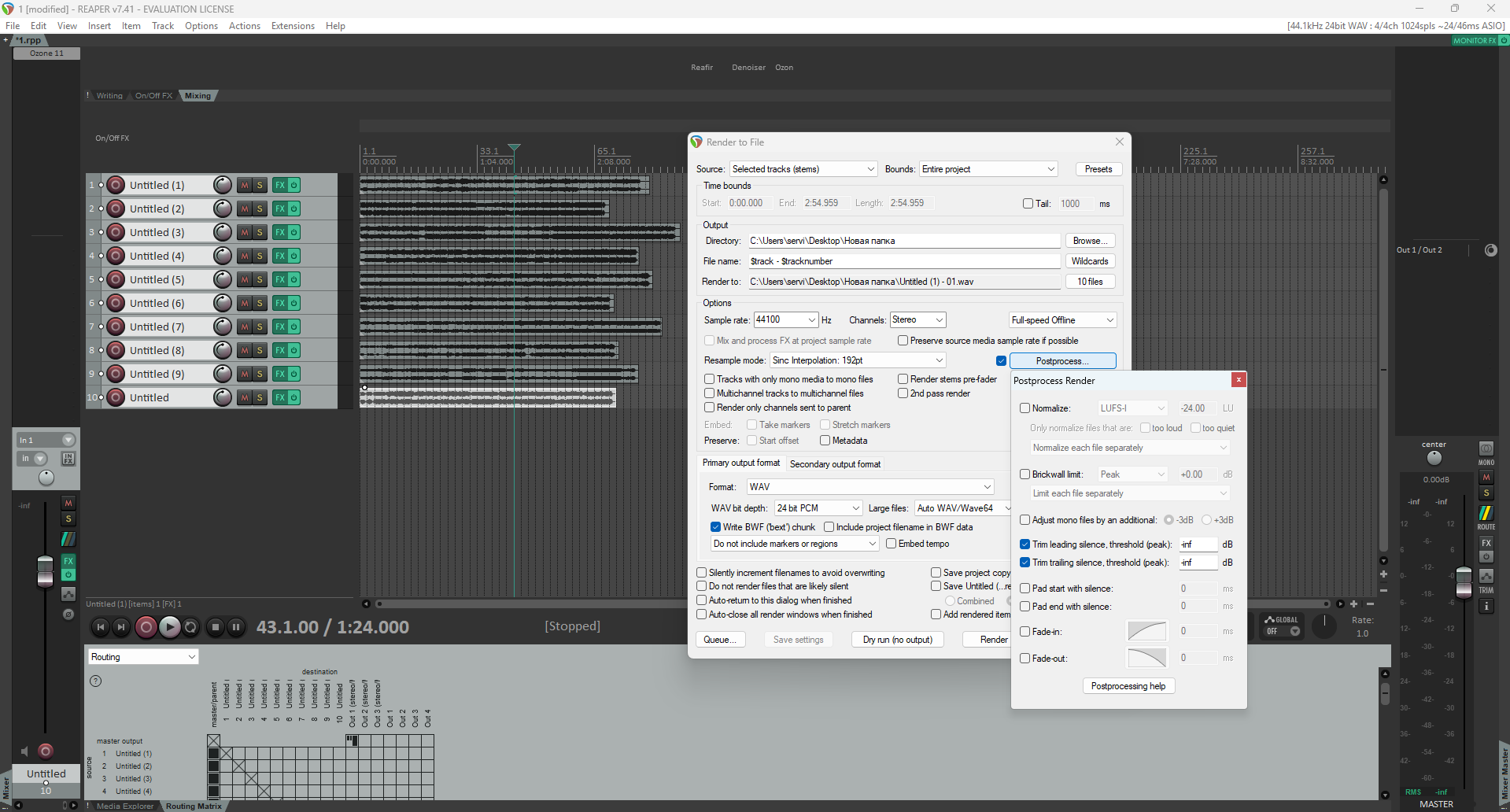Pause playback in transport bar

click(236, 627)
